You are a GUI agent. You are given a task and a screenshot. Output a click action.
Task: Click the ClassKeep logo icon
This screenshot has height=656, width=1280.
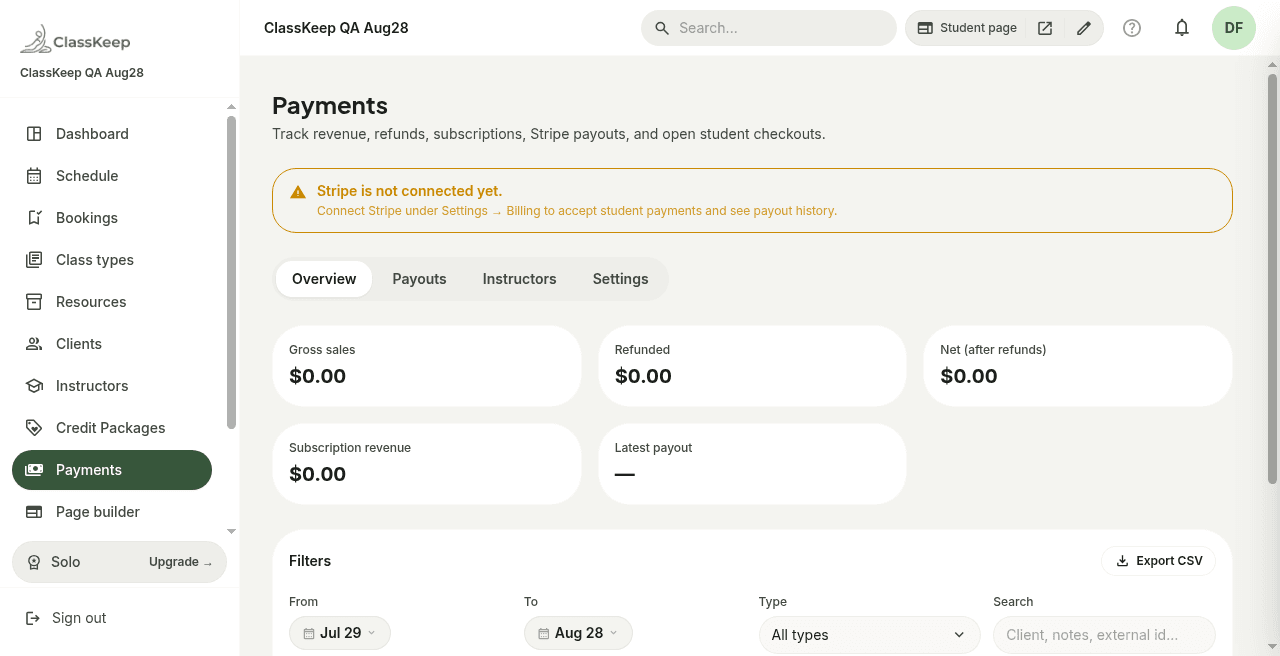[x=35, y=41]
